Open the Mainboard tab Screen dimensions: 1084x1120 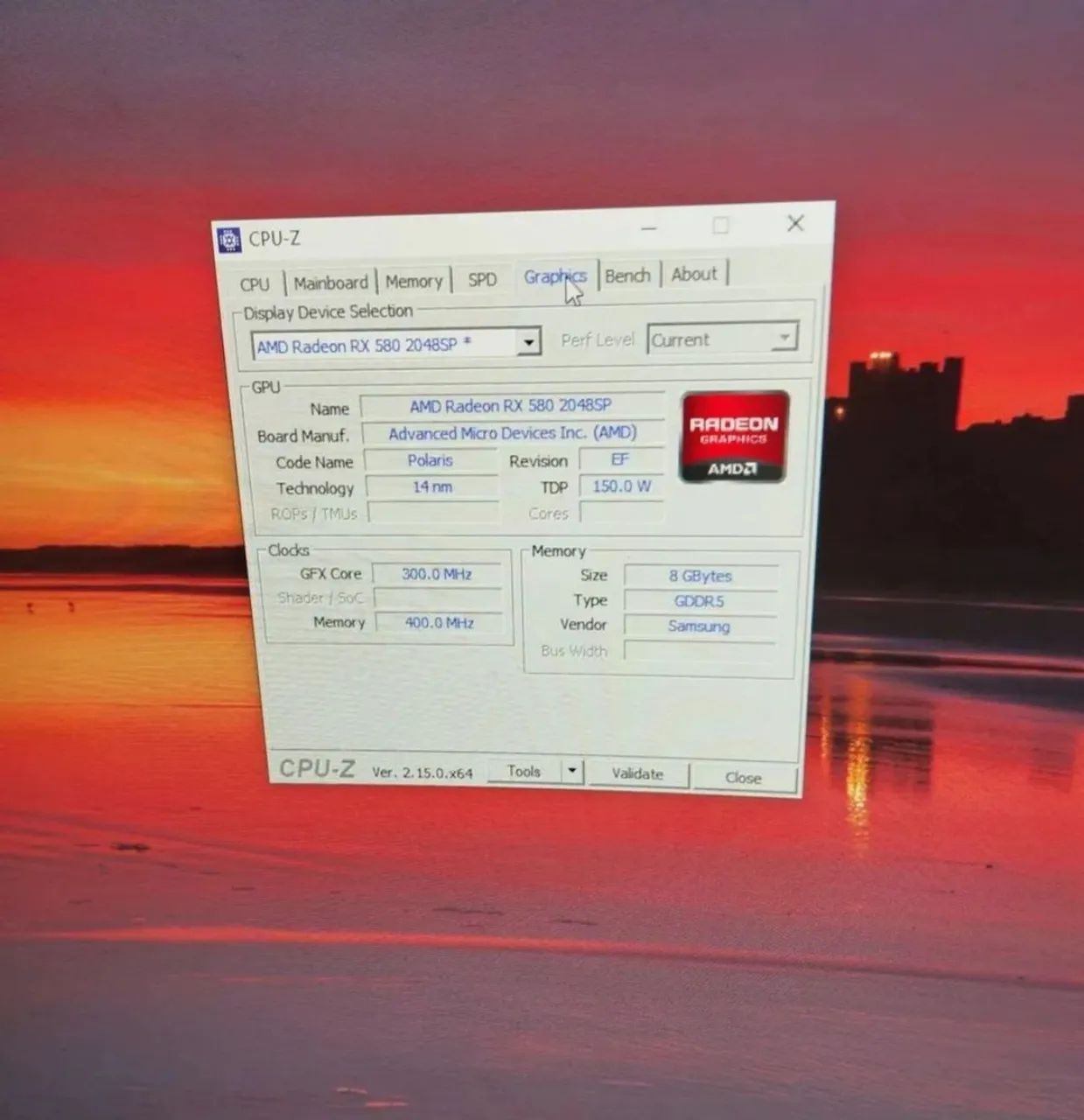331,283
